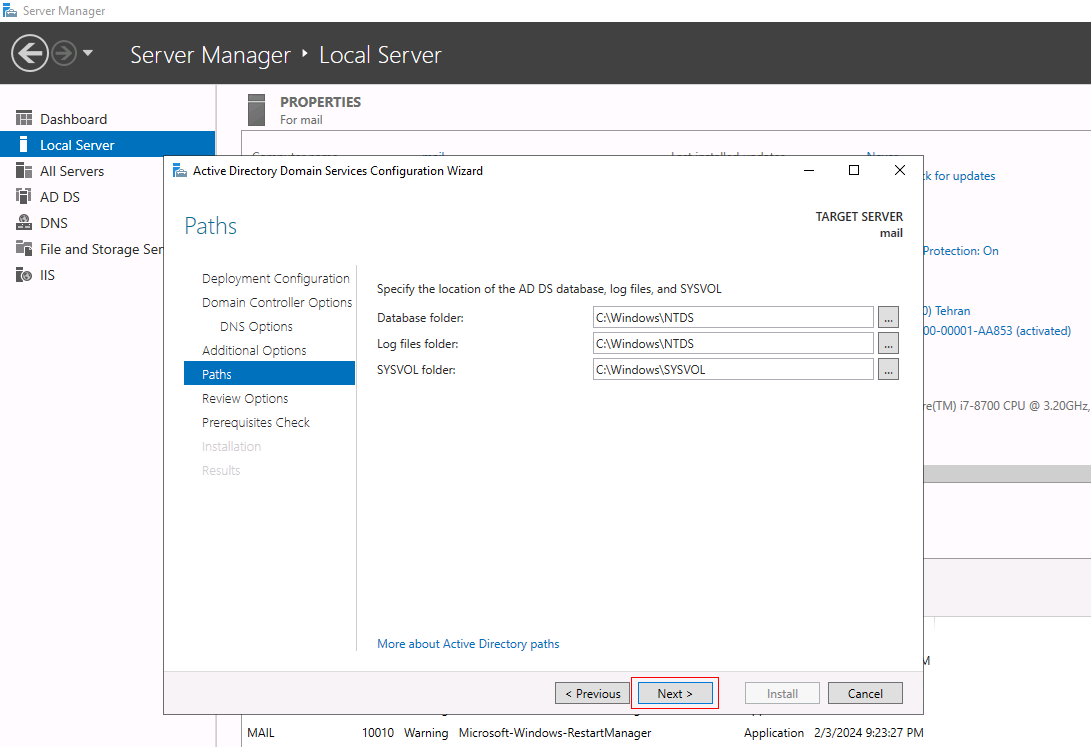Image resolution: width=1091 pixels, height=747 pixels.
Task: Click the Server Manager breadcrumb text
Action: click(x=210, y=55)
